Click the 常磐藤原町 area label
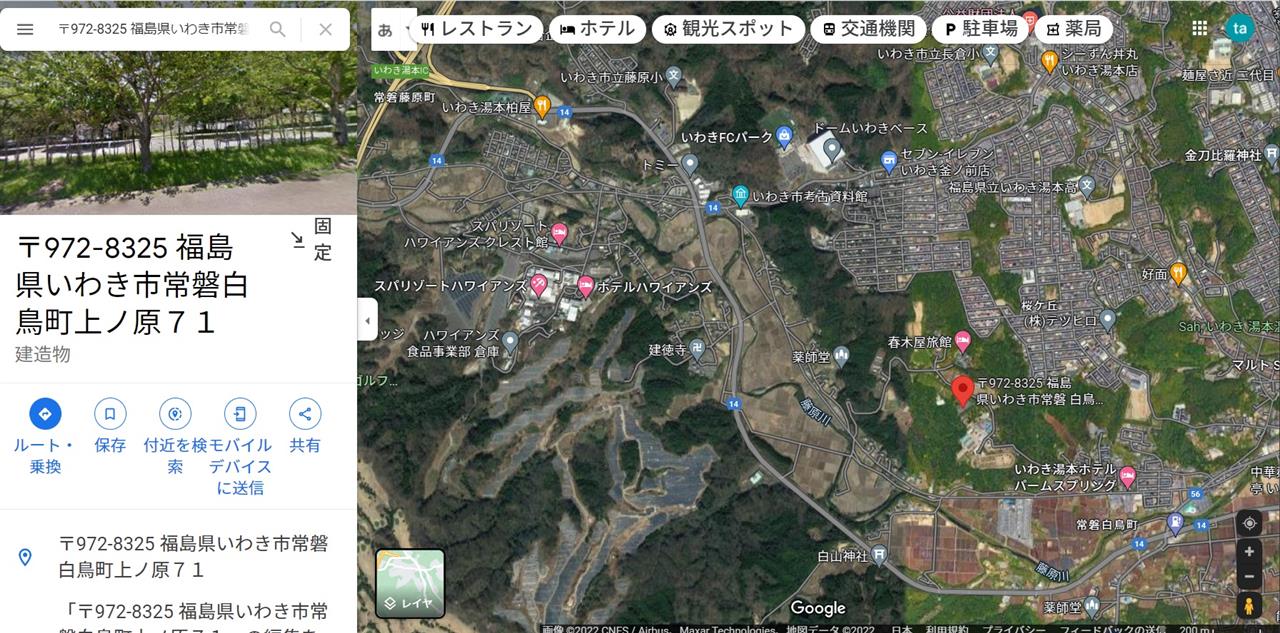The image size is (1280, 633). point(404,97)
